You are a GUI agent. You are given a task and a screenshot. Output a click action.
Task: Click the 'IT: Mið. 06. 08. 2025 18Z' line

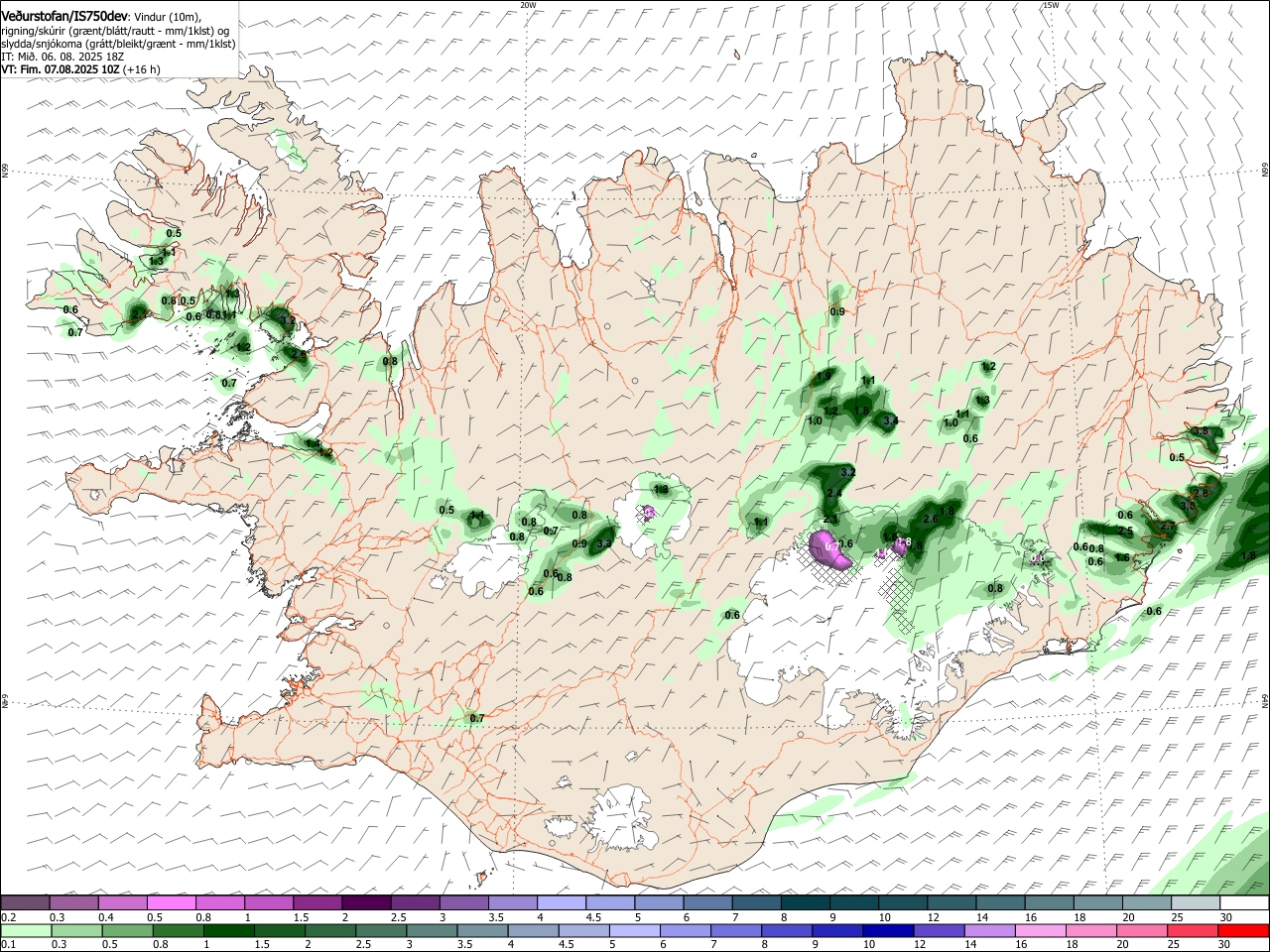pyautogui.click(x=63, y=57)
